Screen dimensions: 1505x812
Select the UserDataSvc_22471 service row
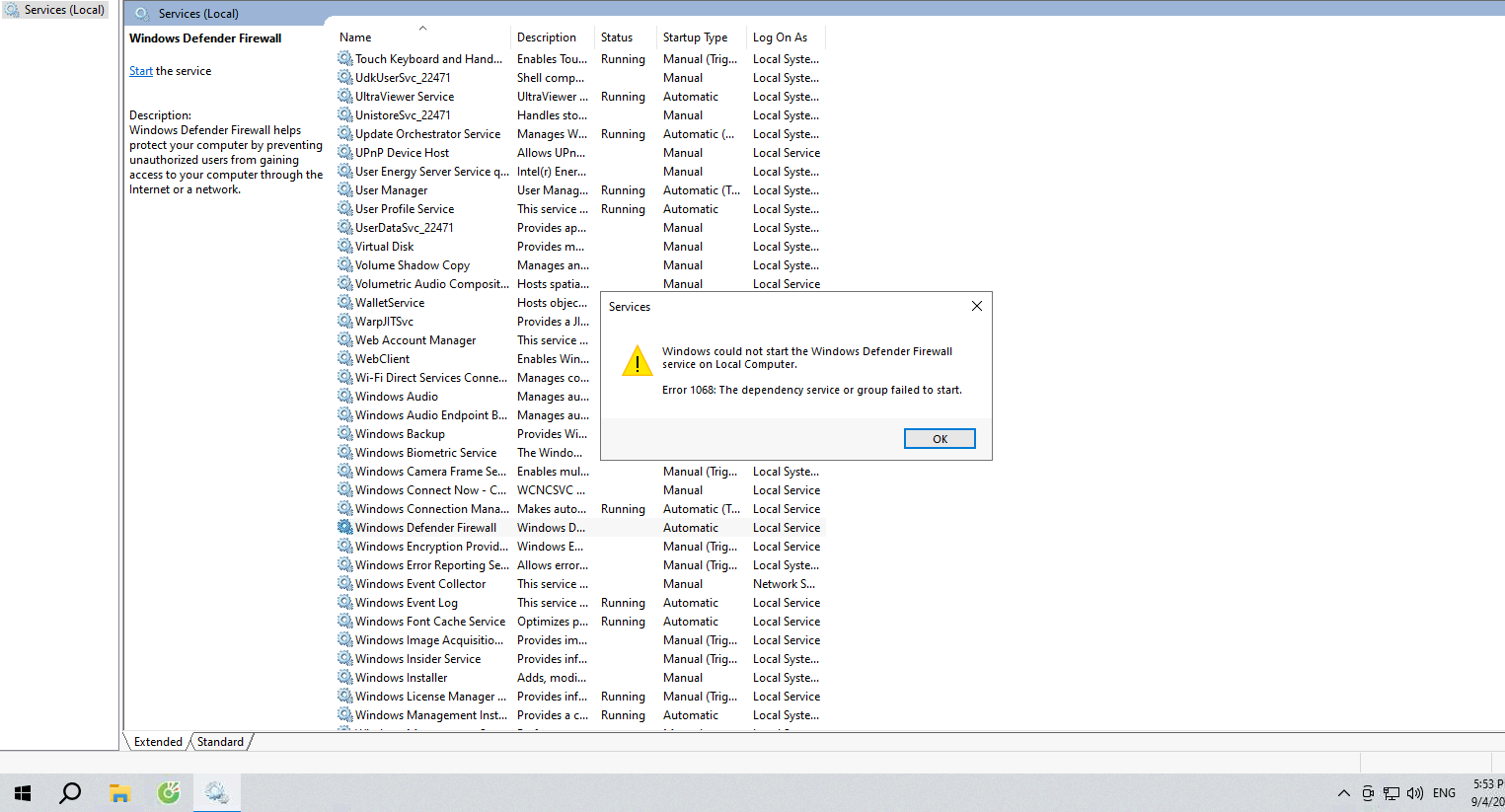[x=580, y=228]
